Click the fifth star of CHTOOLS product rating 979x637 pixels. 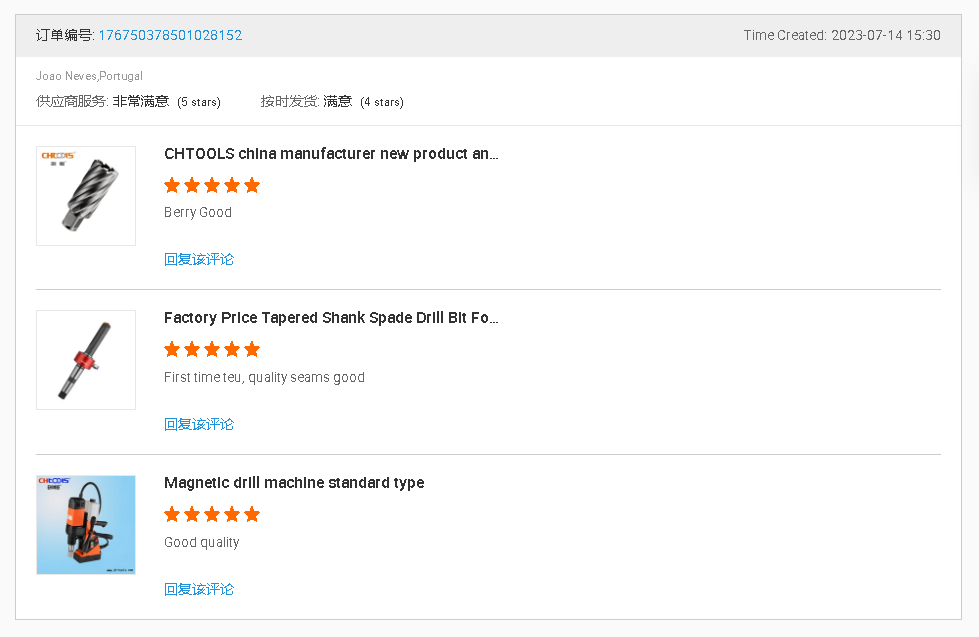pos(252,185)
